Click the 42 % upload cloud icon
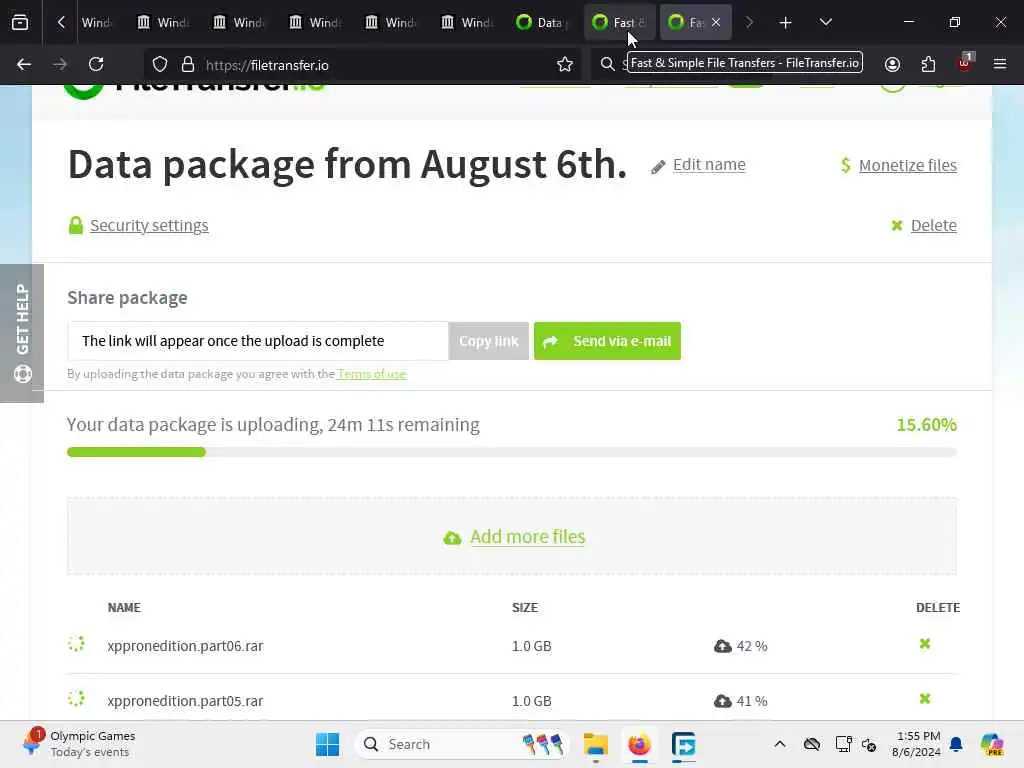Screen dimensions: 1024x768 (722, 646)
